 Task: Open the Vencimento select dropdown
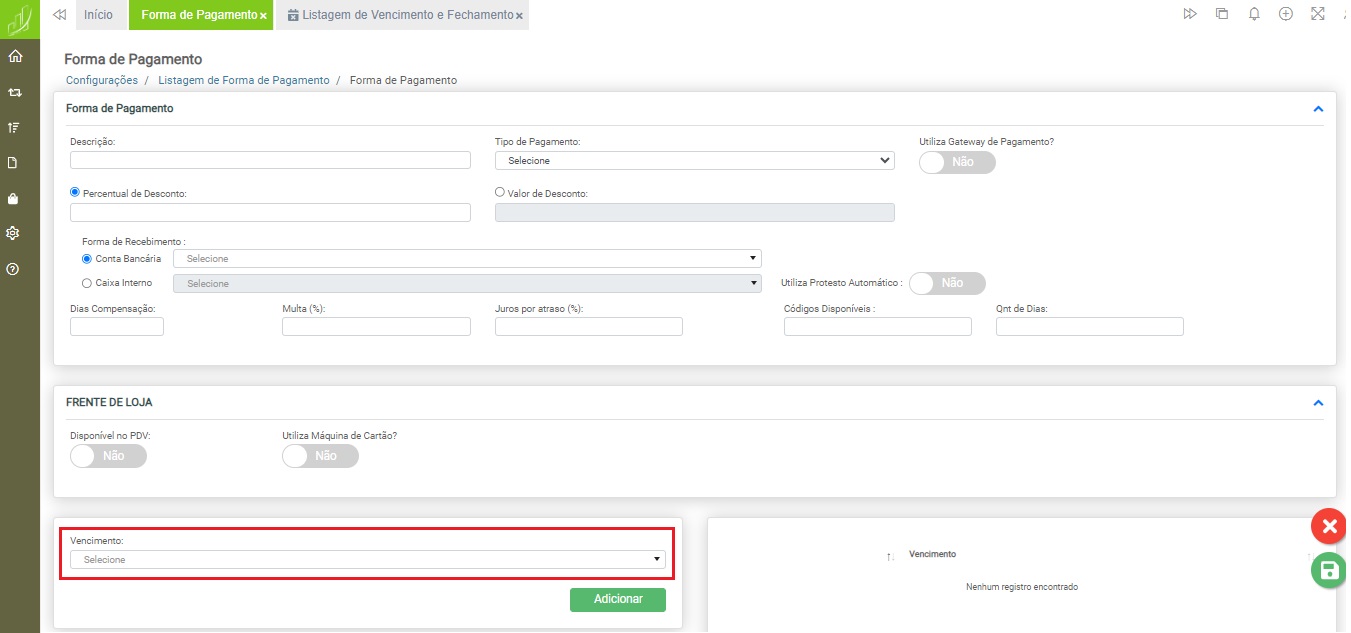[x=367, y=559]
